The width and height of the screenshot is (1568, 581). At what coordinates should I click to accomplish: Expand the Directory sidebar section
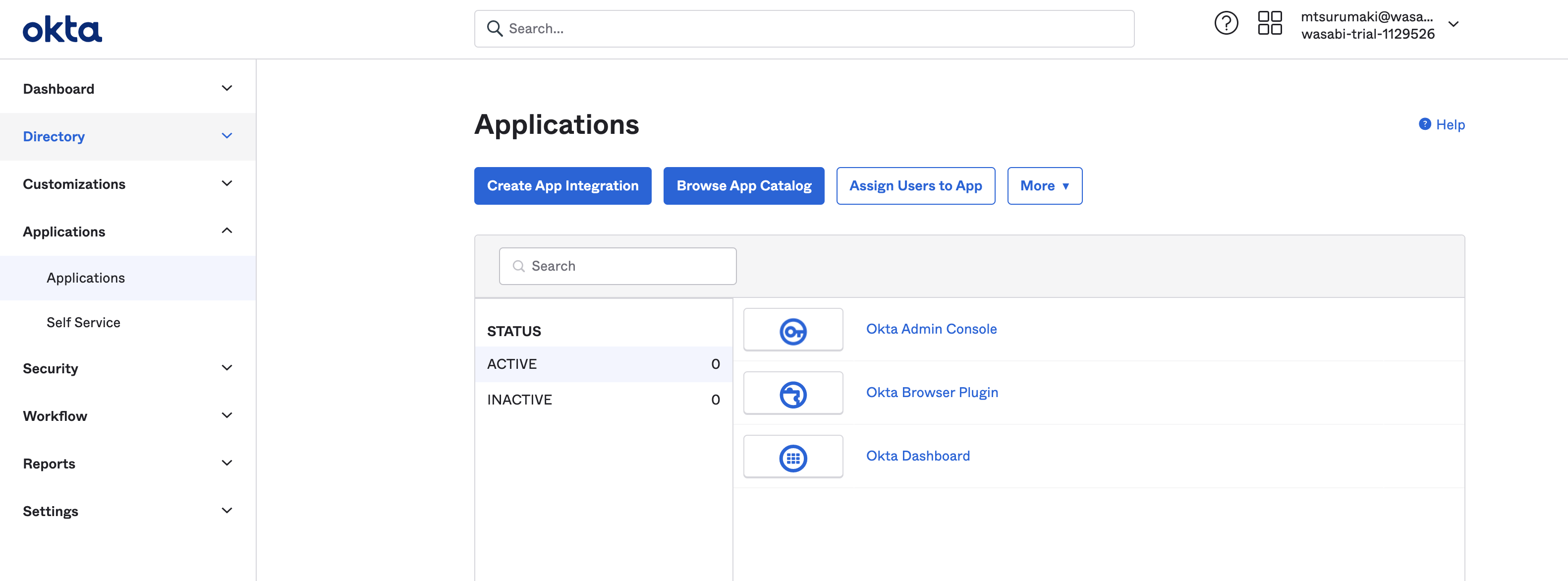click(x=226, y=136)
